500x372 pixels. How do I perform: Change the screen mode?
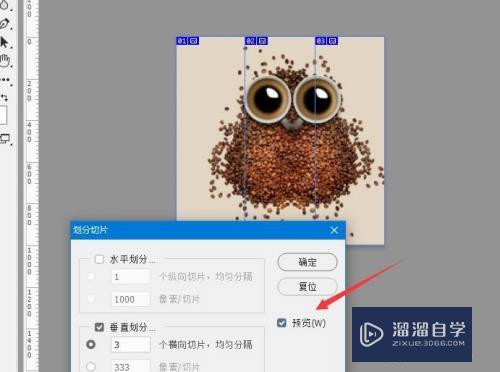5,139
